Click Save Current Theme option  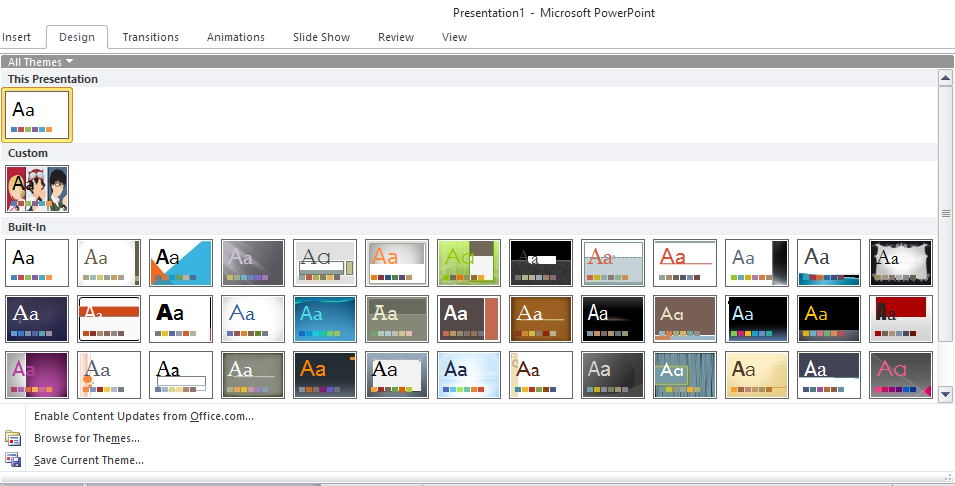coord(89,460)
